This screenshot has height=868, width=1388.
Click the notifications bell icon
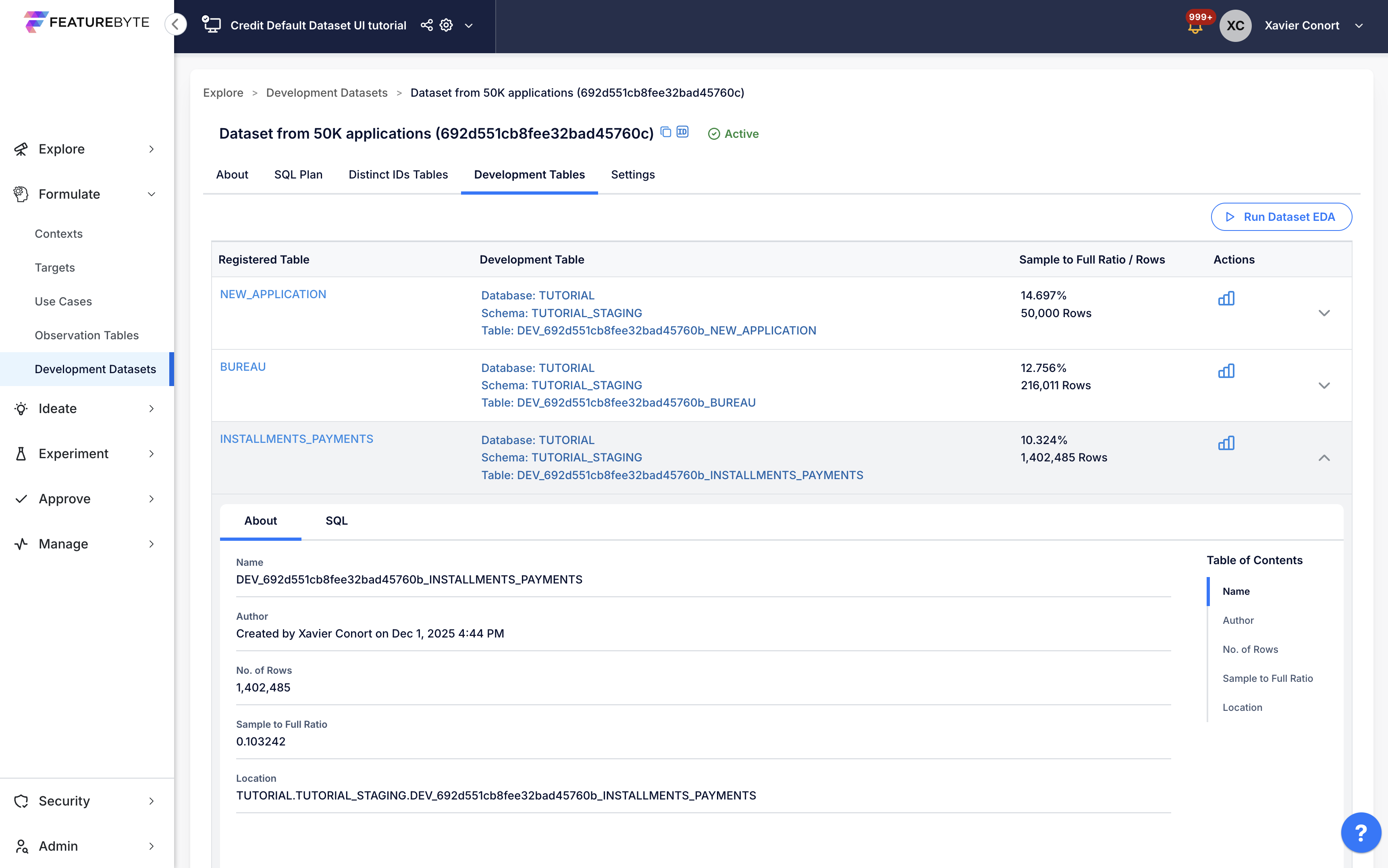[1195, 27]
